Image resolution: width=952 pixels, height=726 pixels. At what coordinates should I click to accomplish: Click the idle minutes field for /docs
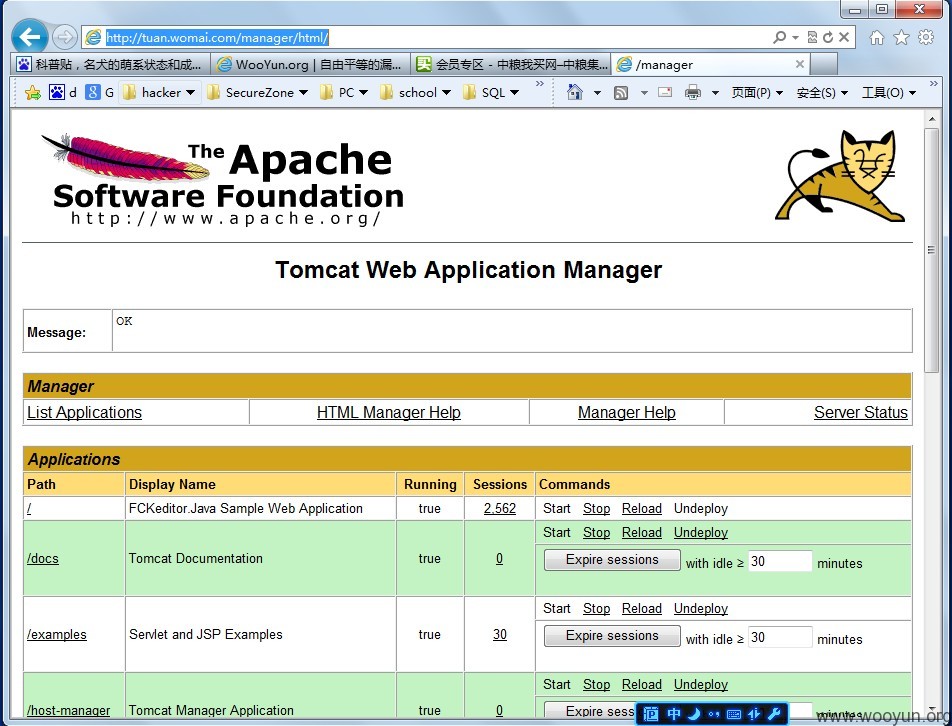pyautogui.click(x=780, y=561)
